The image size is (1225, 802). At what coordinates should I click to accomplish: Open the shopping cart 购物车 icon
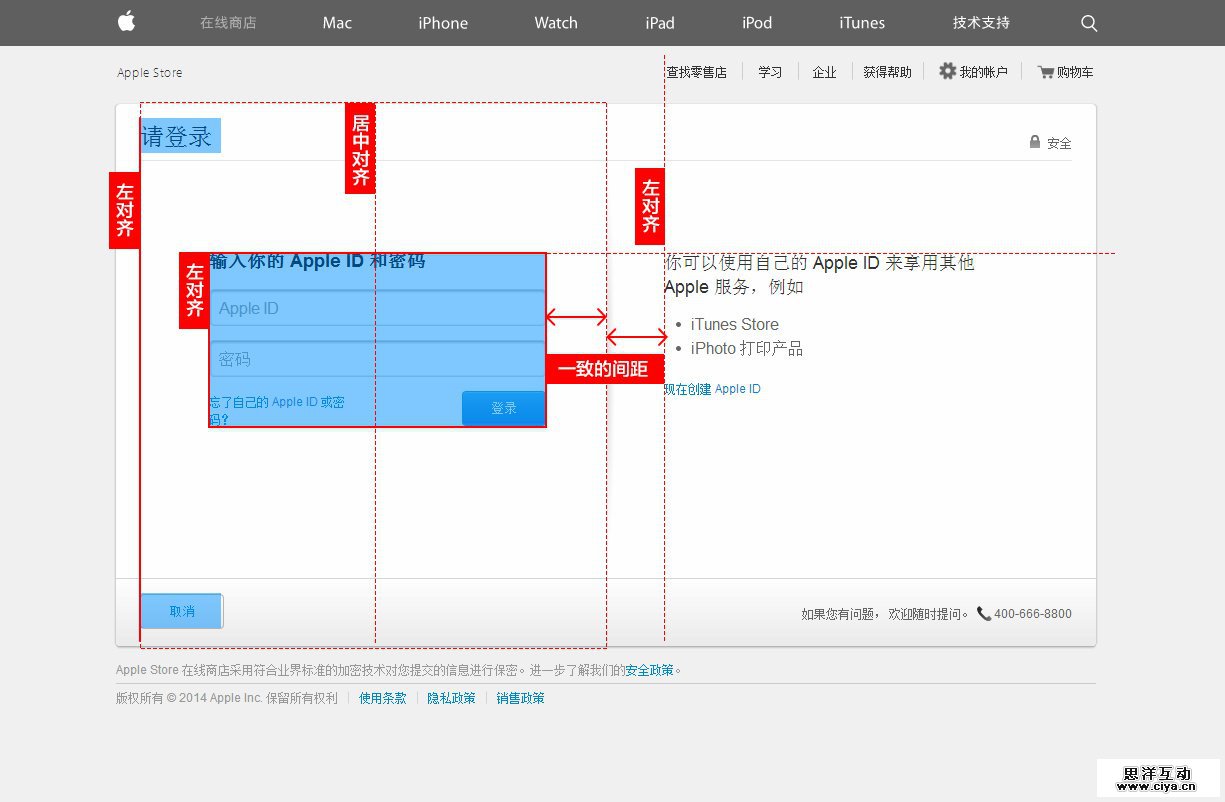(1046, 72)
